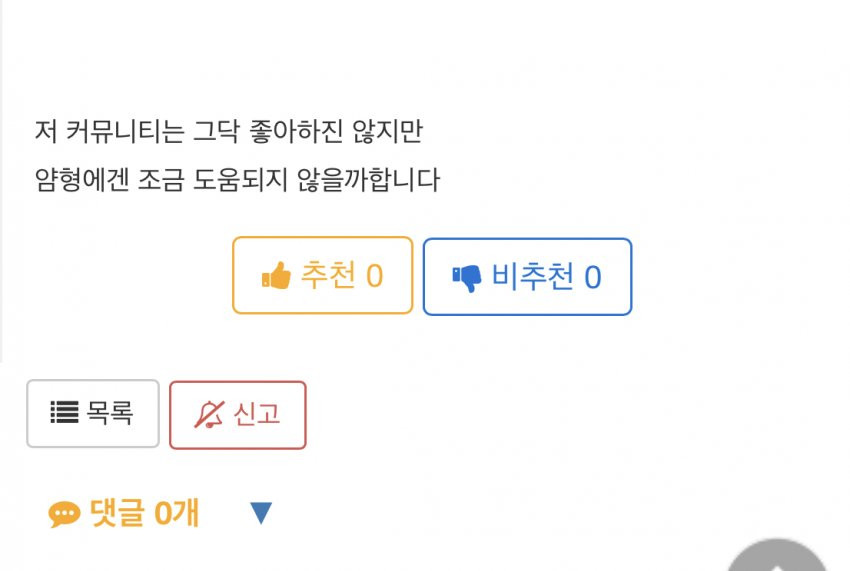The width and height of the screenshot is (850, 571).
Task: Click the list lines icon beside 목록
Action: point(65,412)
